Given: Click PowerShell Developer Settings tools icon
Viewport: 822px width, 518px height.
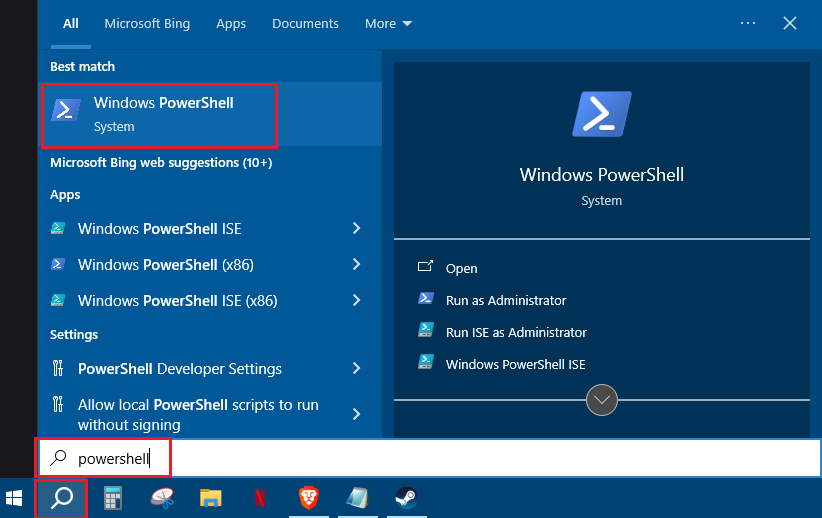Looking at the screenshot, I should (x=58, y=369).
